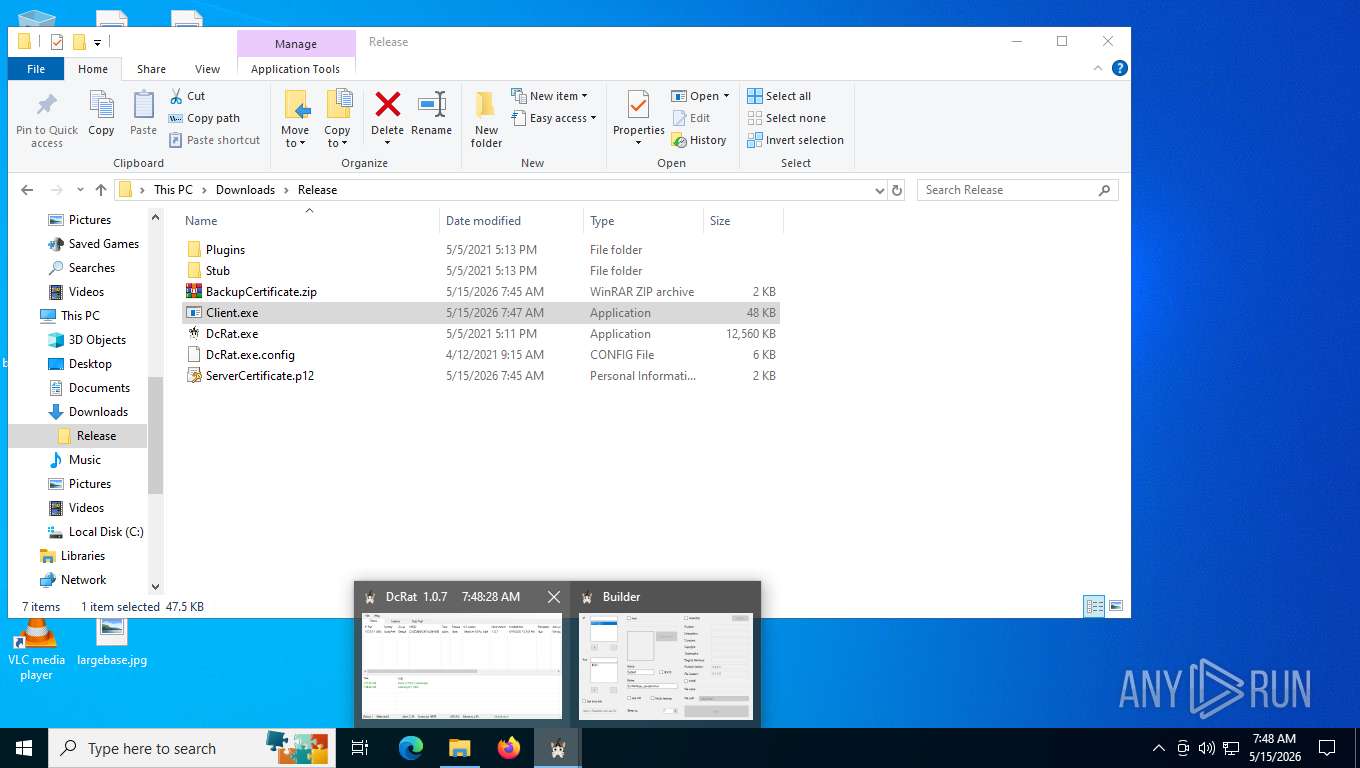Click the History button in ribbon
1360x768 pixels.
(699, 140)
